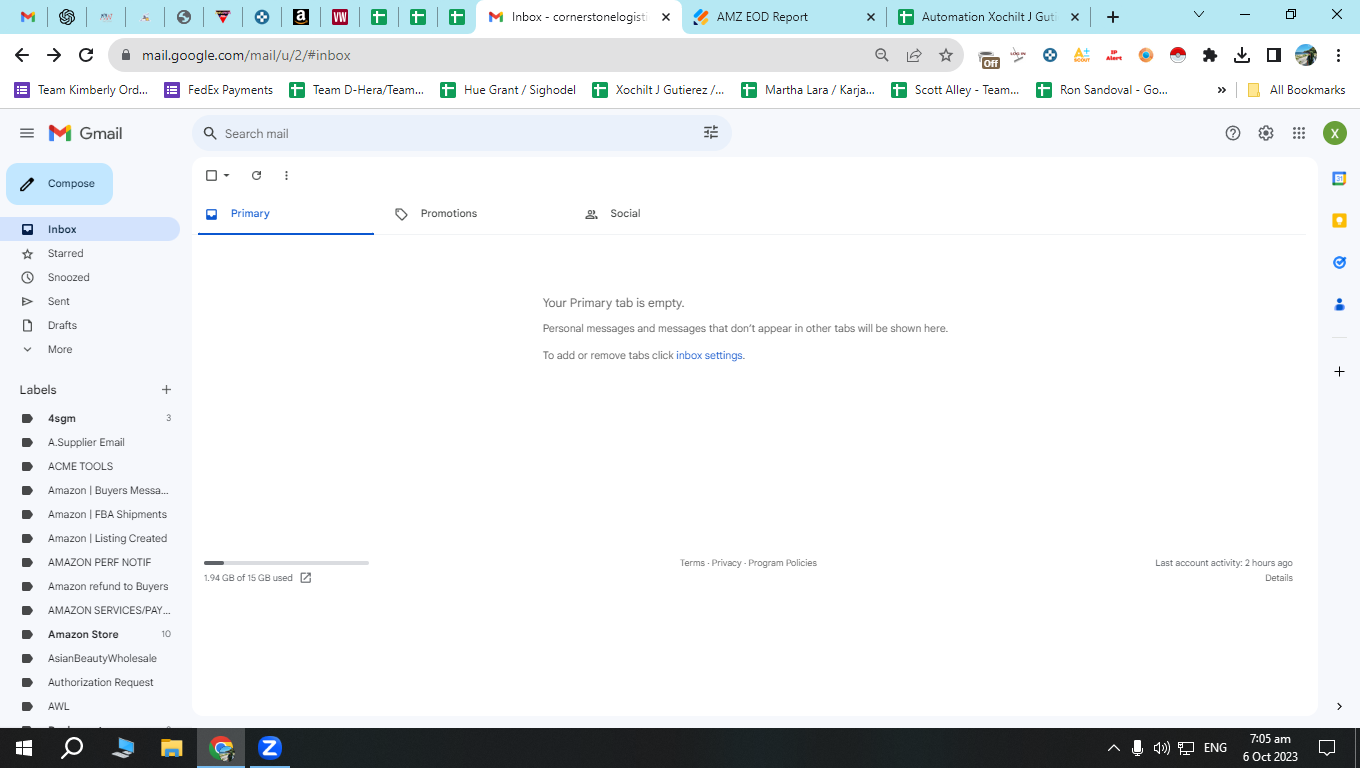
Task: Refresh the inbox
Action: click(256, 175)
